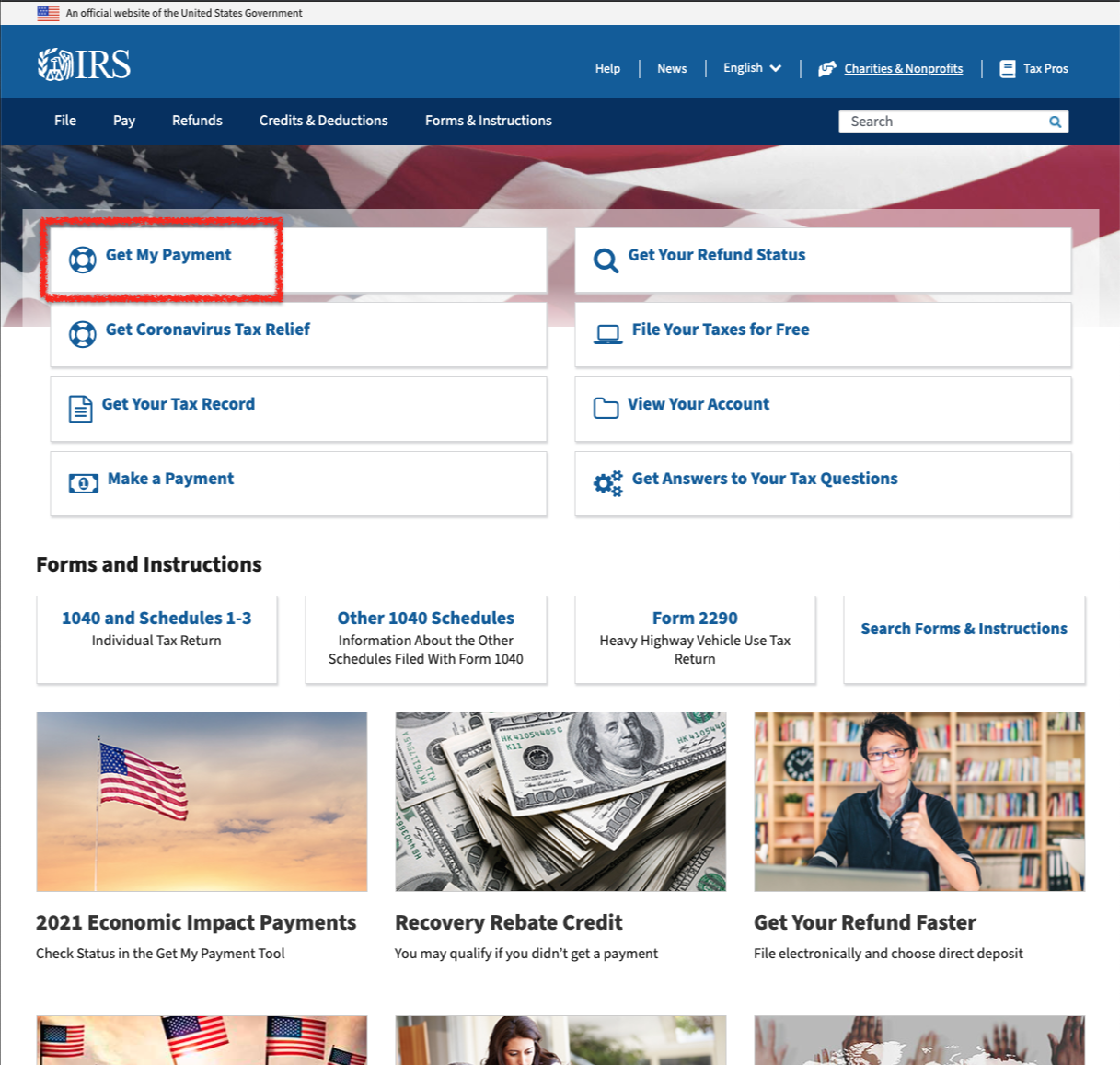Open the Make a Payment link
The height and width of the screenshot is (1065, 1120).
point(170,479)
